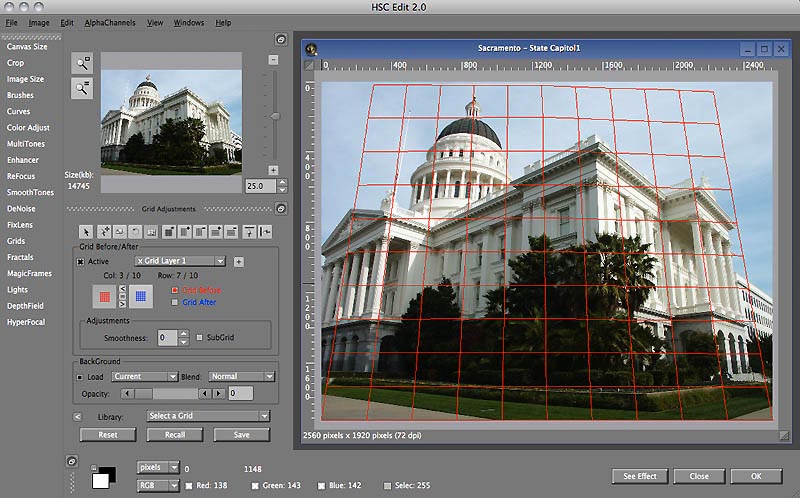Open the Select a Grid library dropdown

coord(208,416)
